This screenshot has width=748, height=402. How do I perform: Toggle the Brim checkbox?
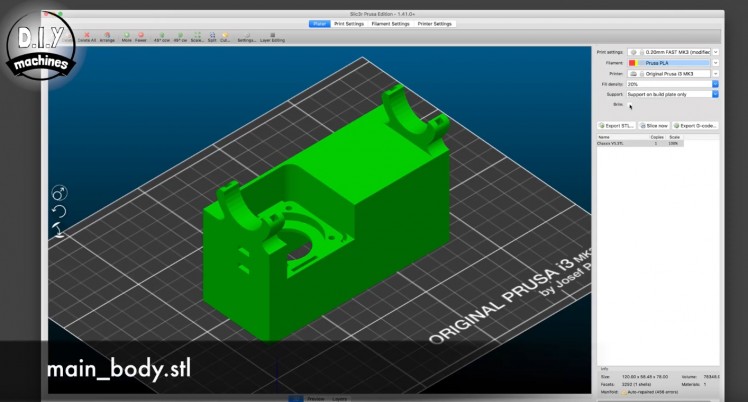click(x=630, y=103)
